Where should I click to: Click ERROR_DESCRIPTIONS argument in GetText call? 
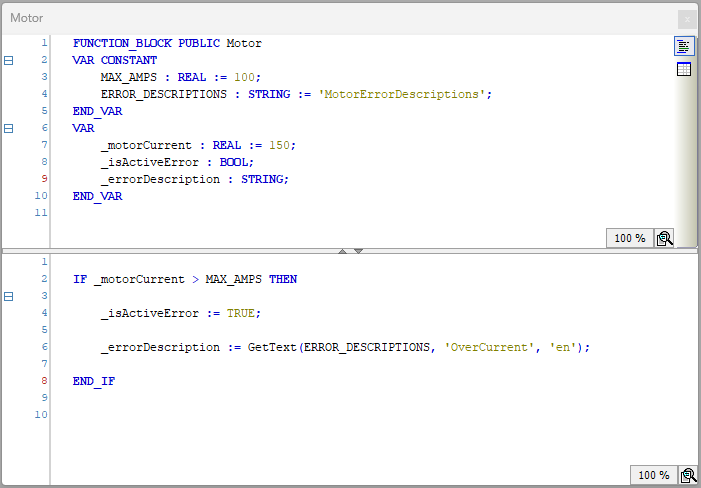click(x=367, y=348)
